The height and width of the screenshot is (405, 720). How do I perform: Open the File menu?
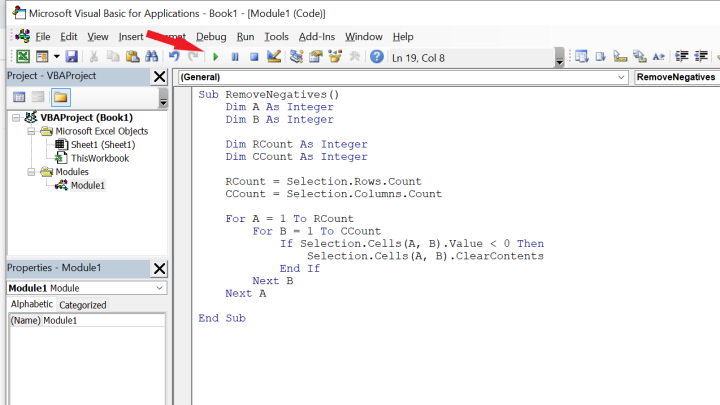(43, 37)
